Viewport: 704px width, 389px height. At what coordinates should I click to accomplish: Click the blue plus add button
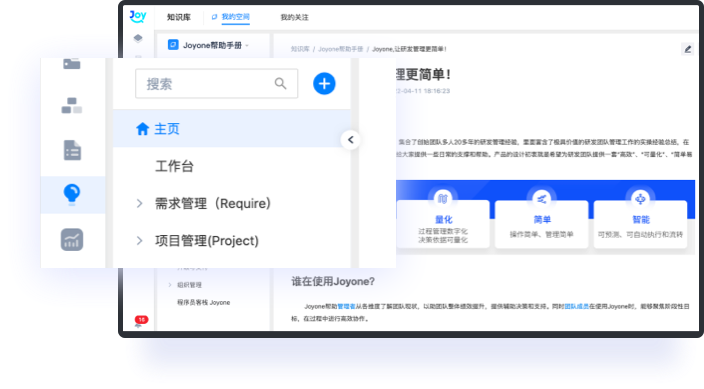tap(324, 84)
